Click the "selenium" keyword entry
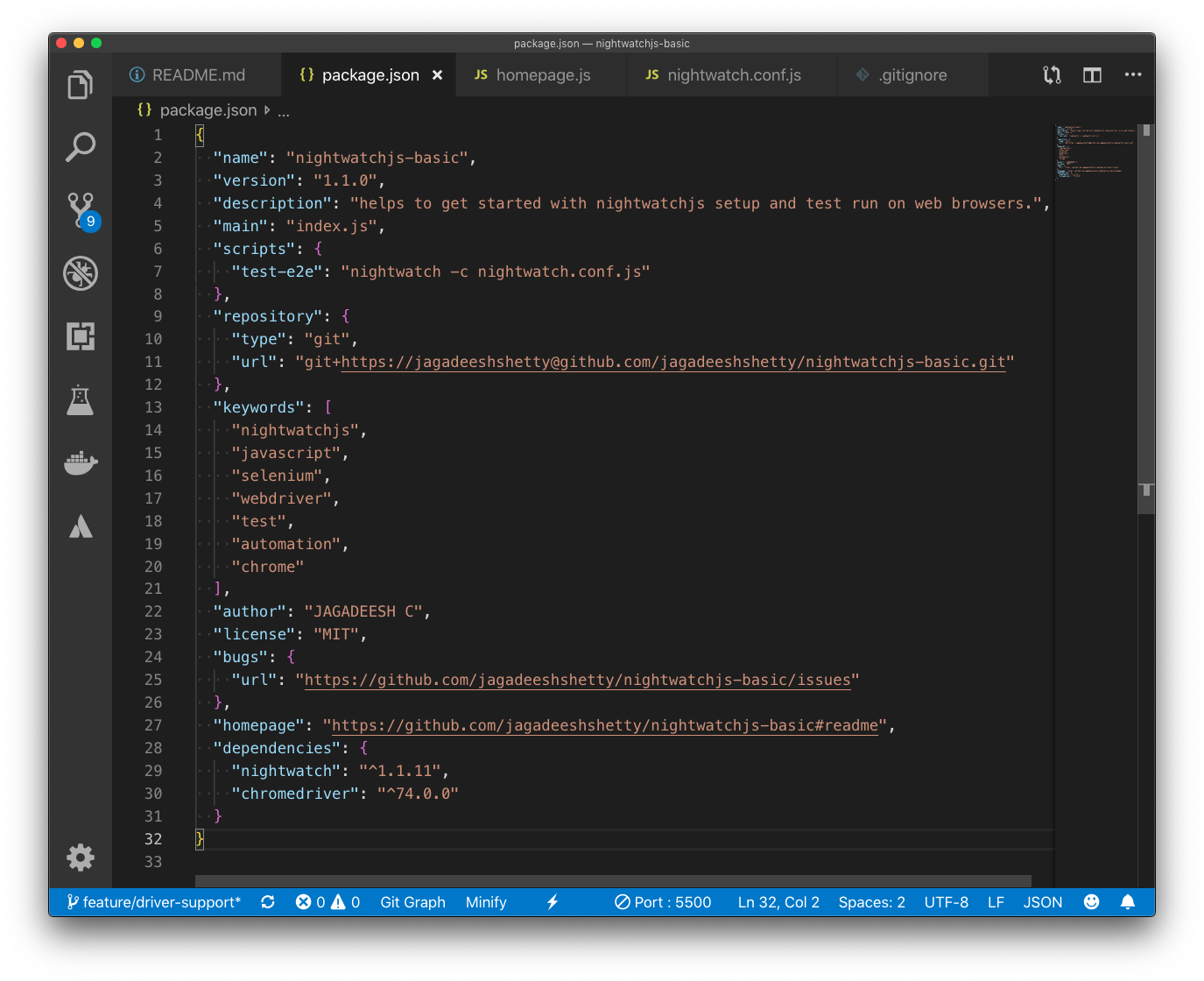1204x981 pixels. pyautogui.click(x=277, y=476)
